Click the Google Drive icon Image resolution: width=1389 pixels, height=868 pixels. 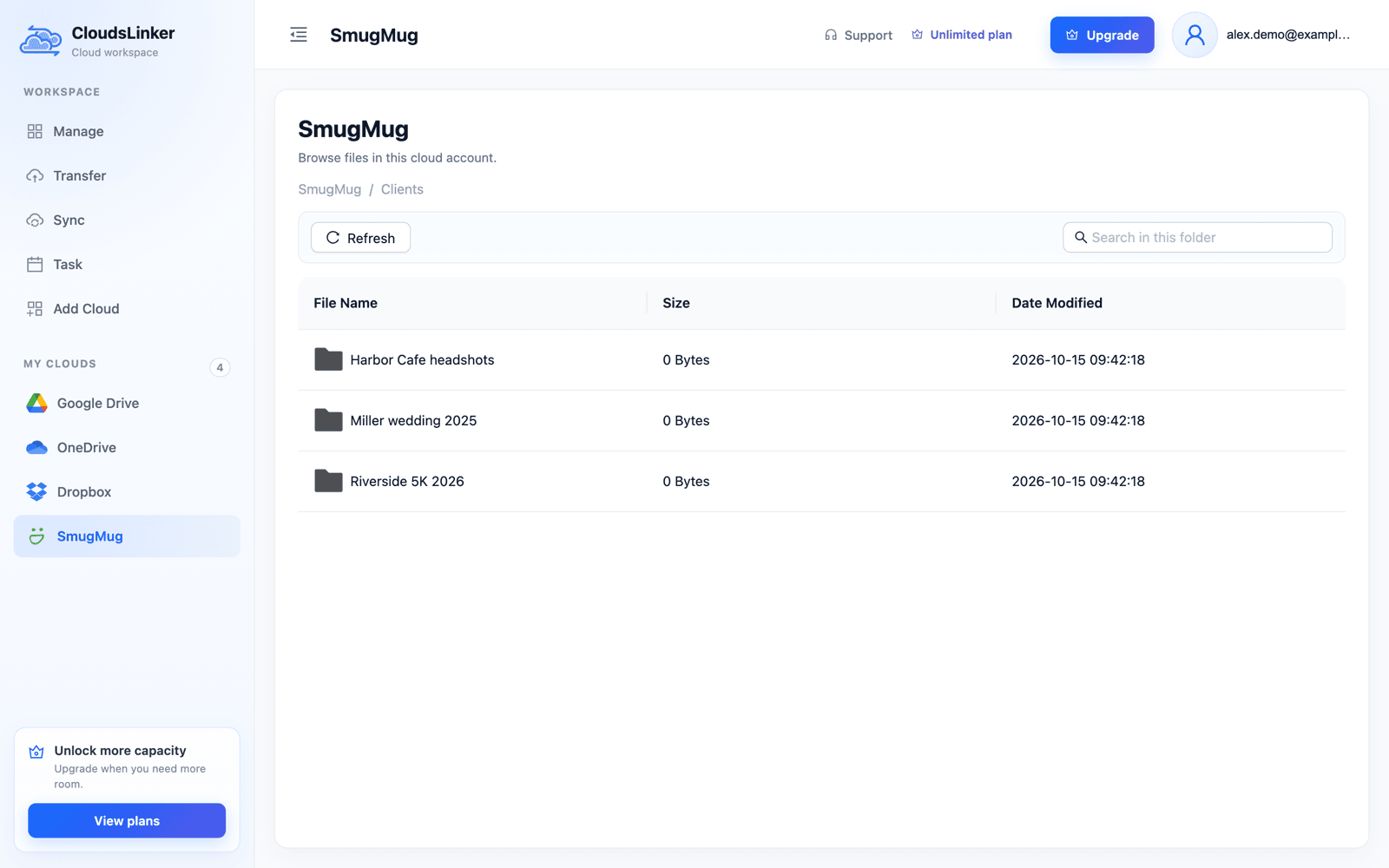tap(36, 403)
